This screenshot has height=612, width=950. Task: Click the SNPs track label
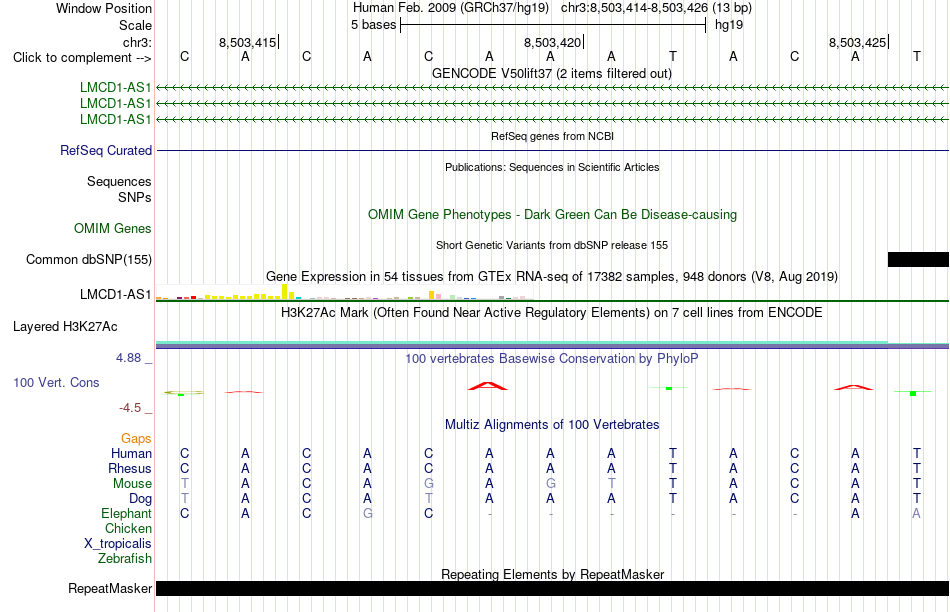[x=135, y=197]
